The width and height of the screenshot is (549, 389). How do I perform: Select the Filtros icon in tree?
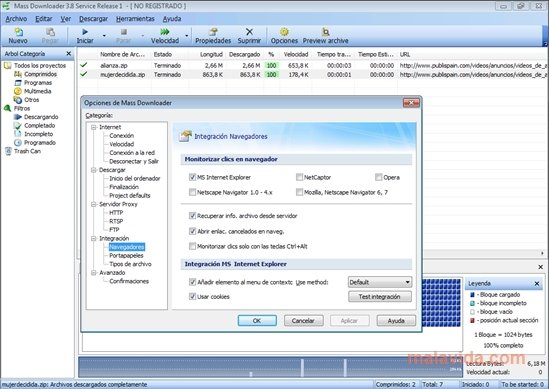(x=8, y=108)
